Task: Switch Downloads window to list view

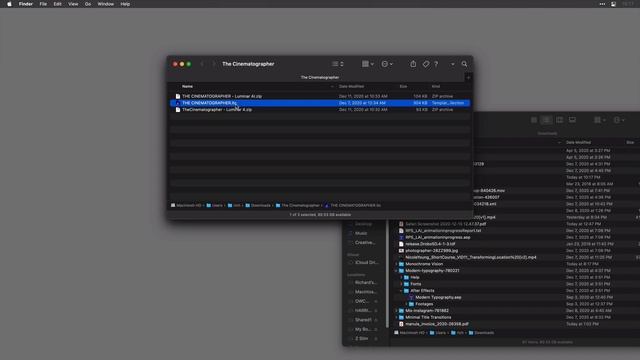Action: (546, 120)
